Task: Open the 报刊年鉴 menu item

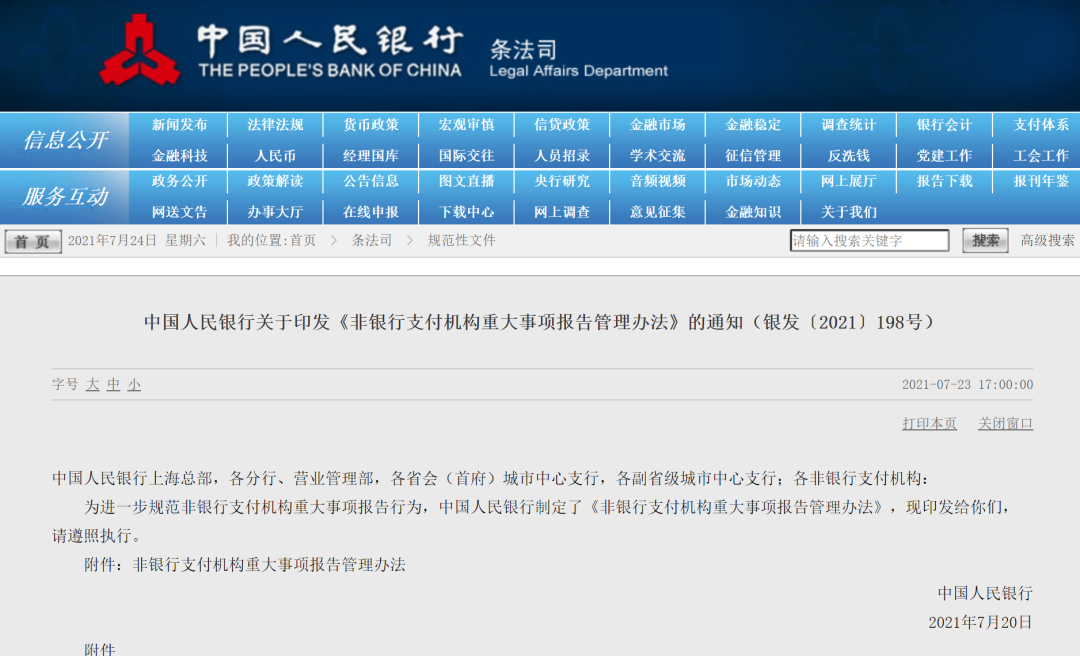Action: [x=1041, y=181]
